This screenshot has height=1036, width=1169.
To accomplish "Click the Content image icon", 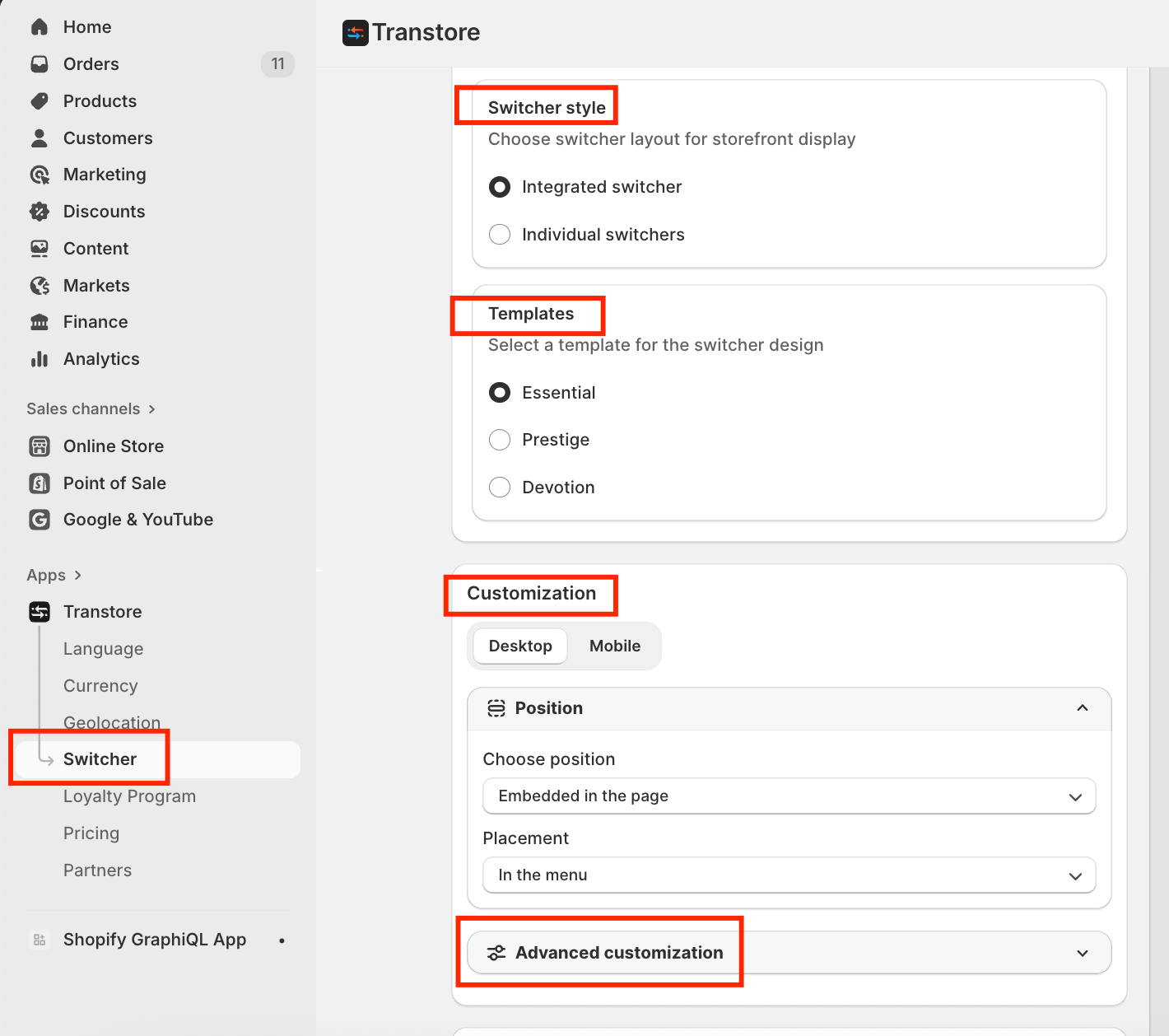I will (x=40, y=249).
